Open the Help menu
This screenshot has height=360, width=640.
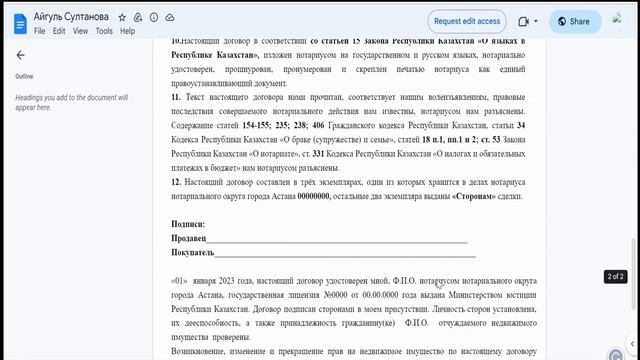127,31
